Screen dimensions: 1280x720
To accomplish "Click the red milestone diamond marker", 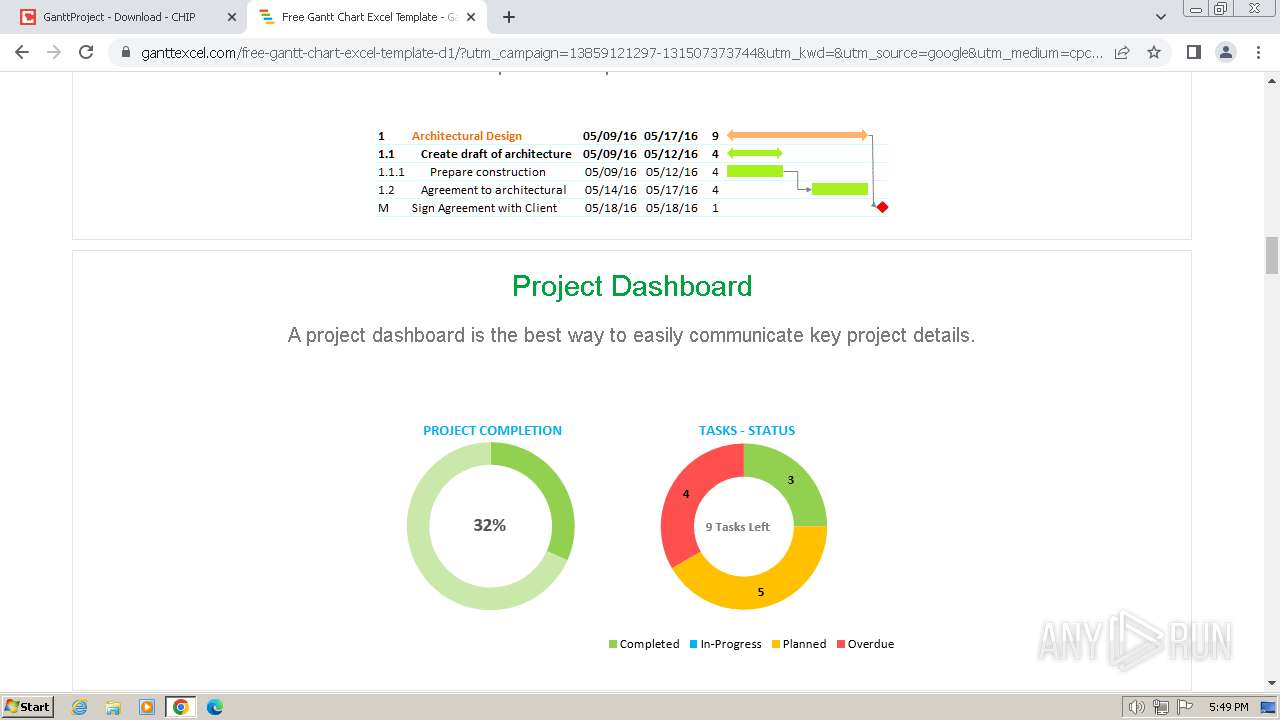I will tap(882, 207).
